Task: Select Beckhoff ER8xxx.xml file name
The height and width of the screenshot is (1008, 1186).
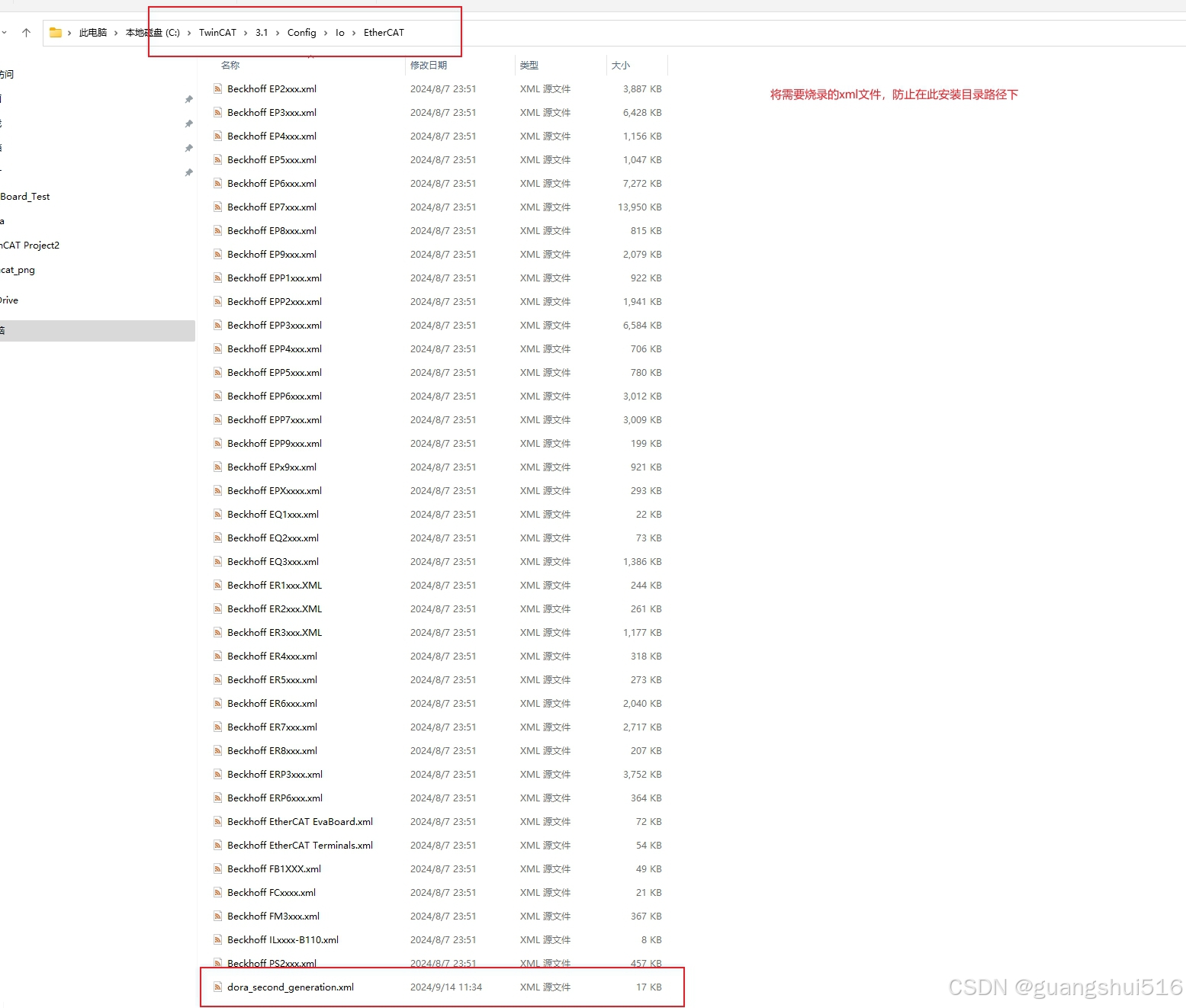Action: (272, 751)
